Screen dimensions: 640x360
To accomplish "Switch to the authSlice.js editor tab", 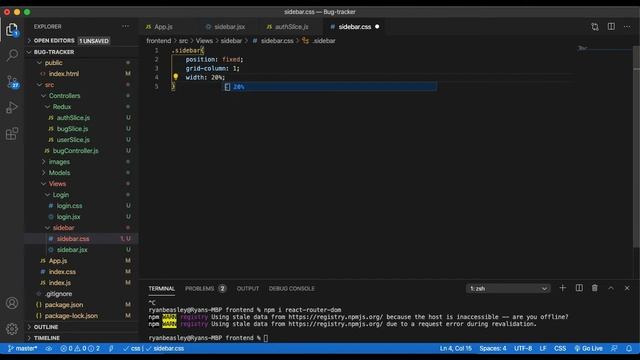I will point(291,27).
